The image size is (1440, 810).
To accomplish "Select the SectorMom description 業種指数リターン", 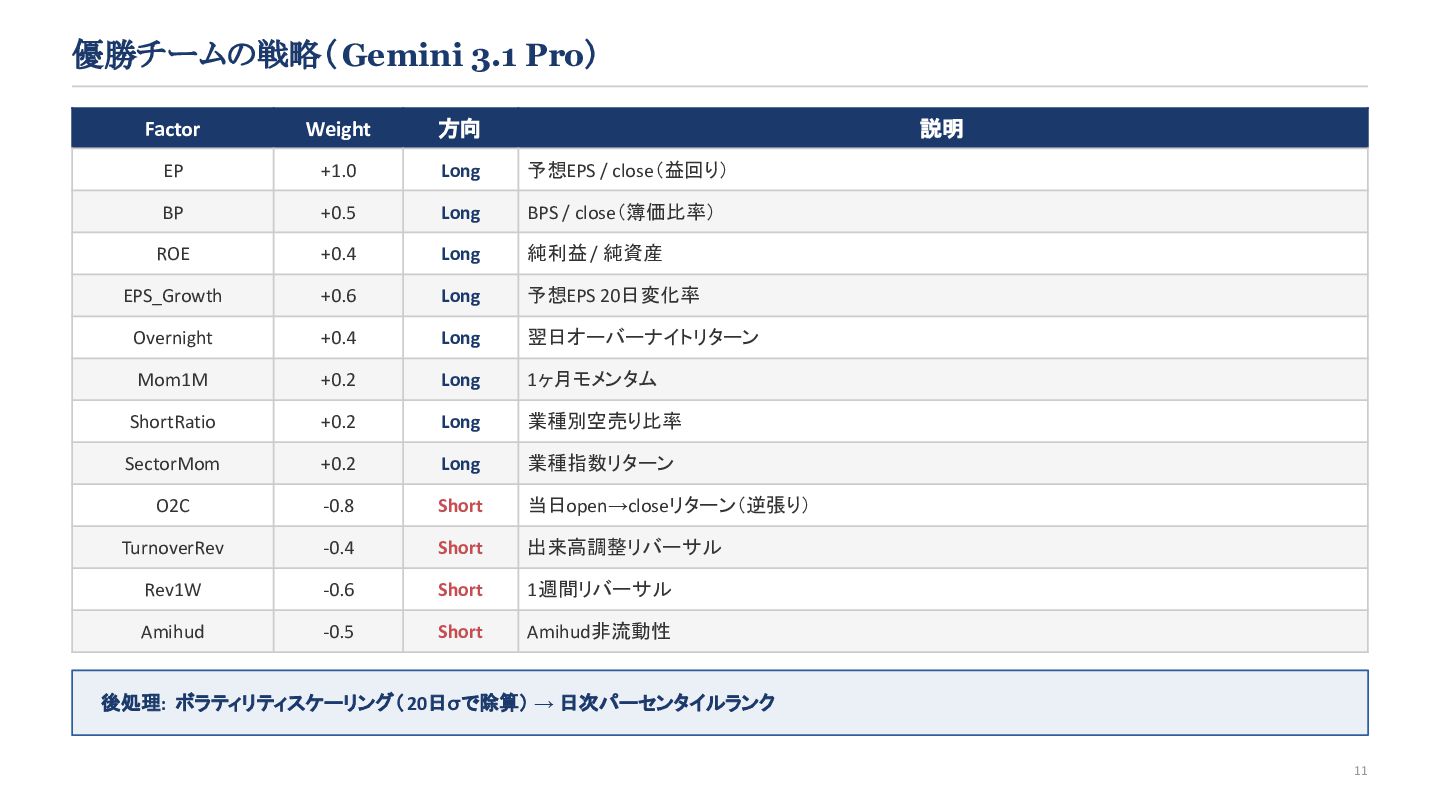I will (x=600, y=464).
